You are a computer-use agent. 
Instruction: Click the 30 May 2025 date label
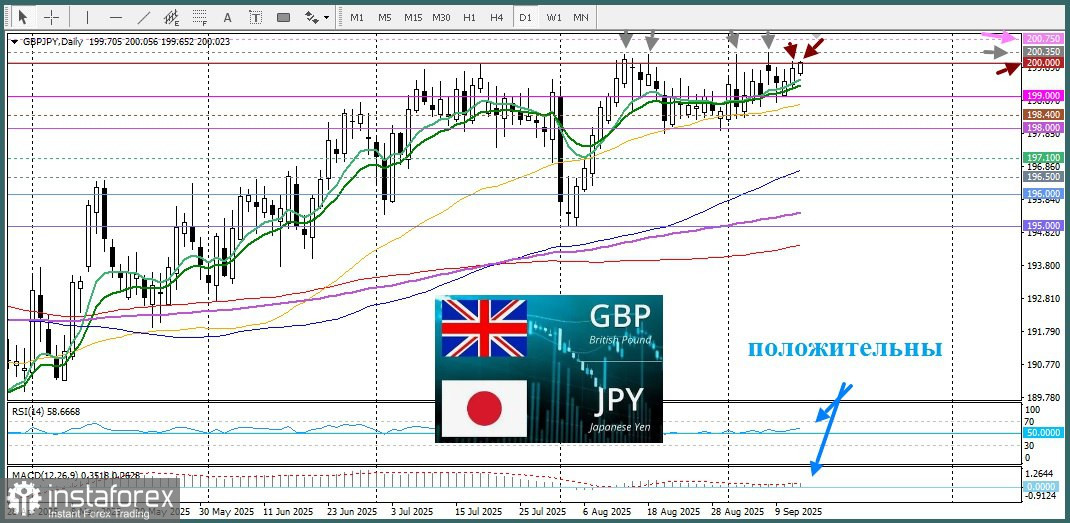pyautogui.click(x=225, y=511)
